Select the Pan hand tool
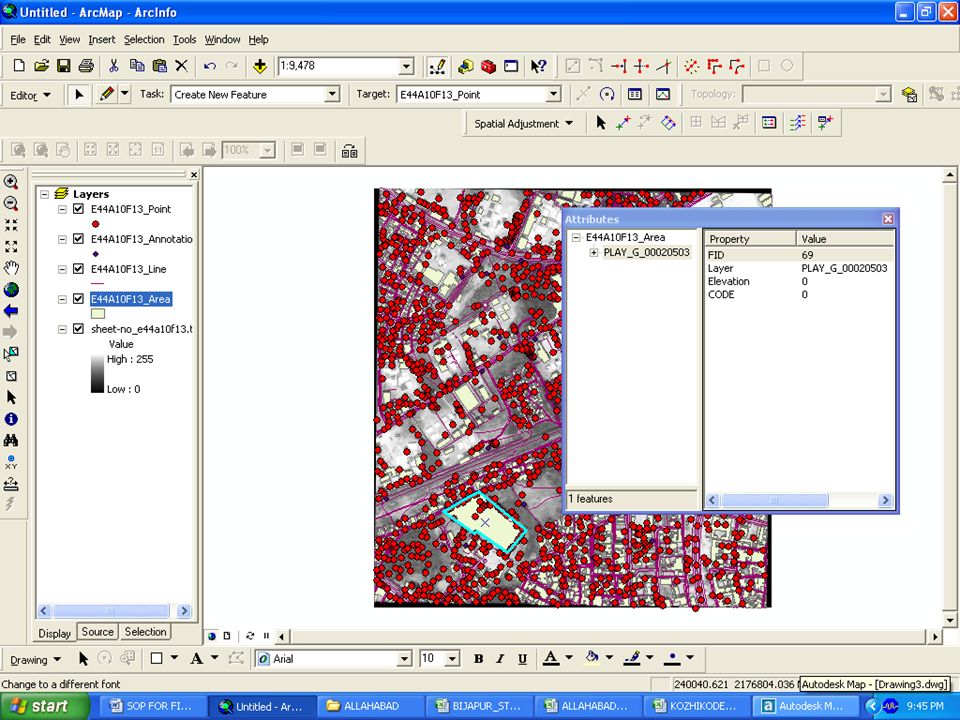The width and height of the screenshot is (960, 720). (11, 268)
